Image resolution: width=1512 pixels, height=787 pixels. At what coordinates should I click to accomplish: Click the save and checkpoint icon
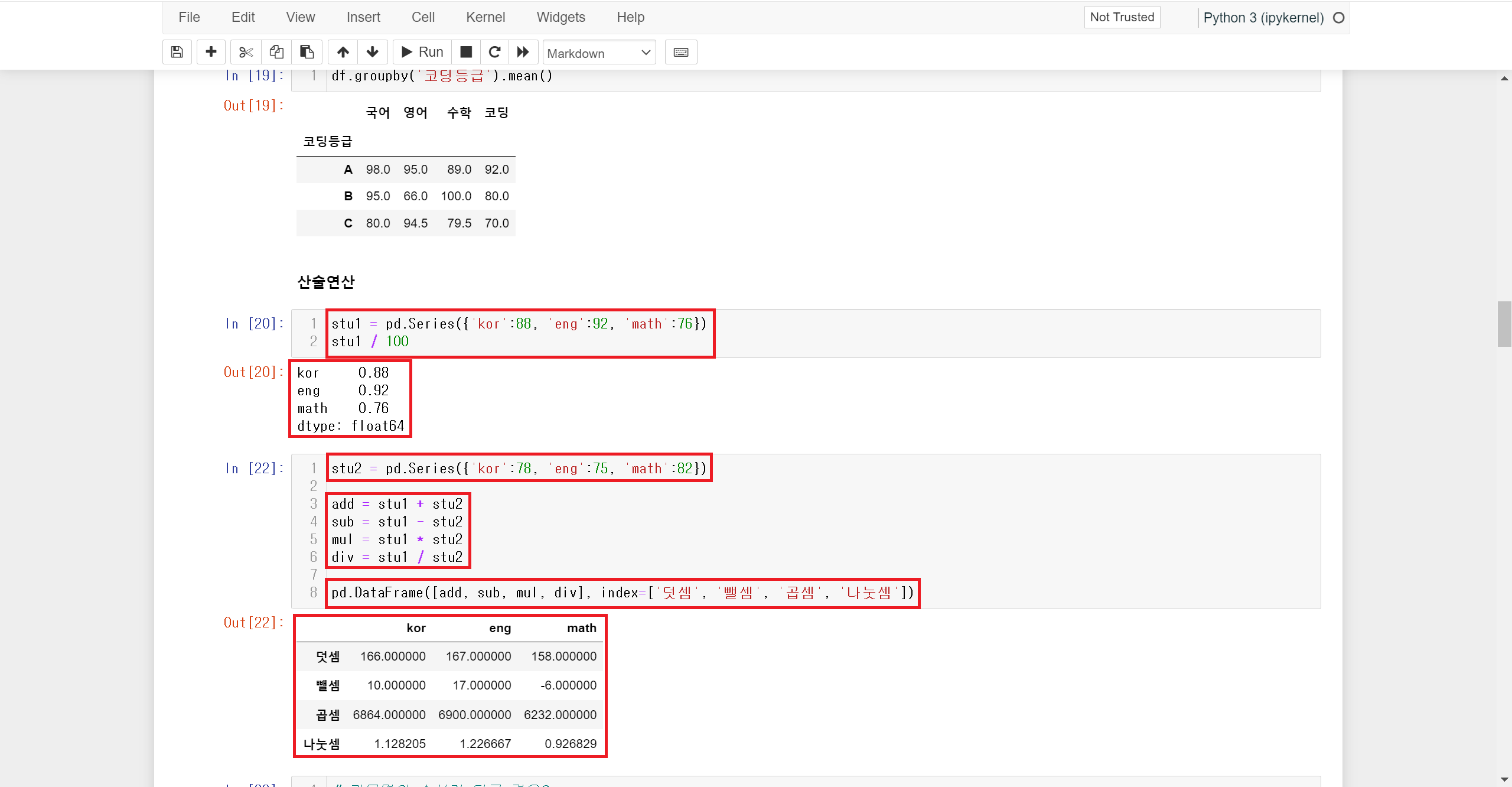(x=177, y=52)
